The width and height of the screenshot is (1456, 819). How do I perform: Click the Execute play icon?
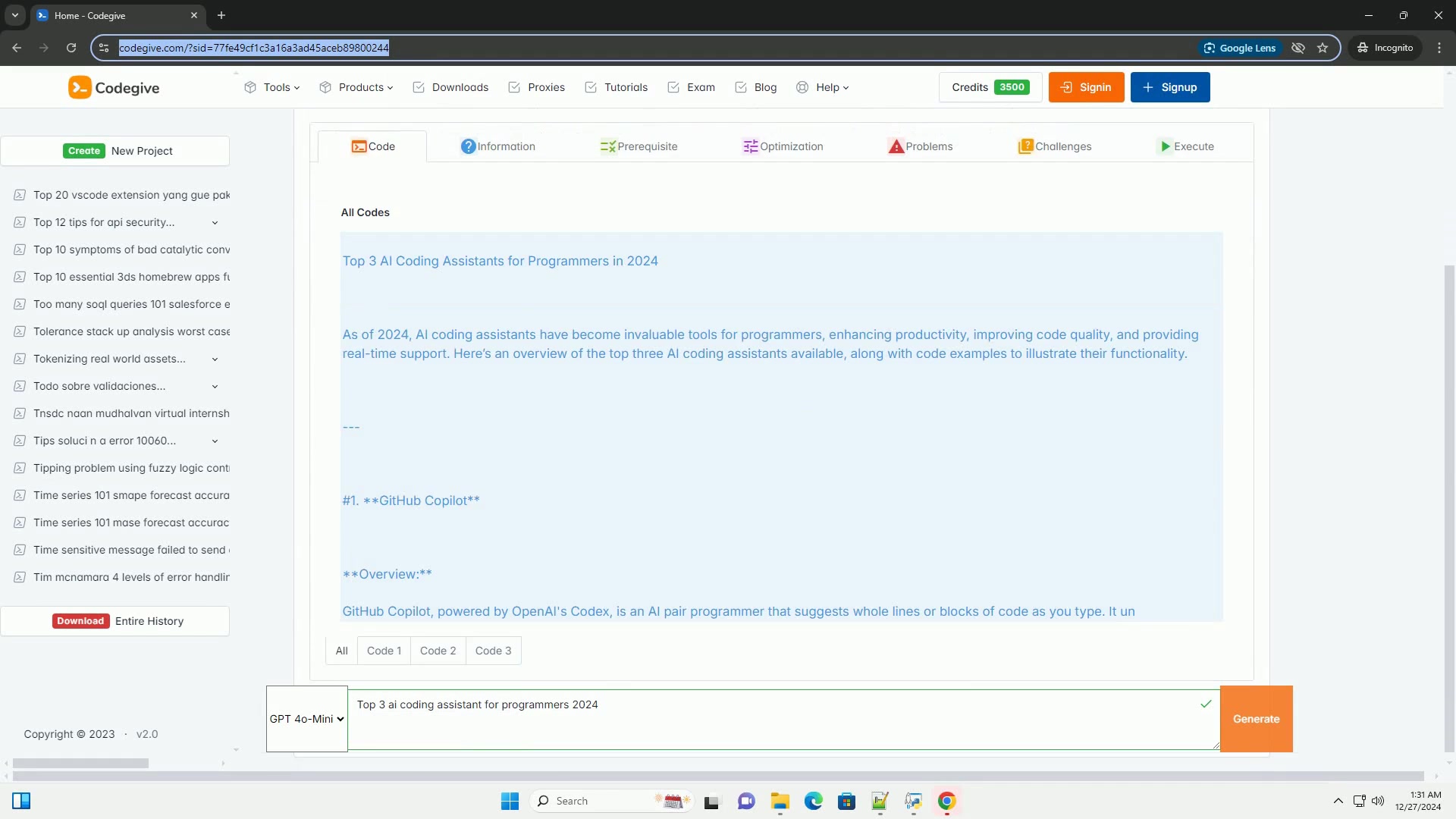[x=1166, y=146]
